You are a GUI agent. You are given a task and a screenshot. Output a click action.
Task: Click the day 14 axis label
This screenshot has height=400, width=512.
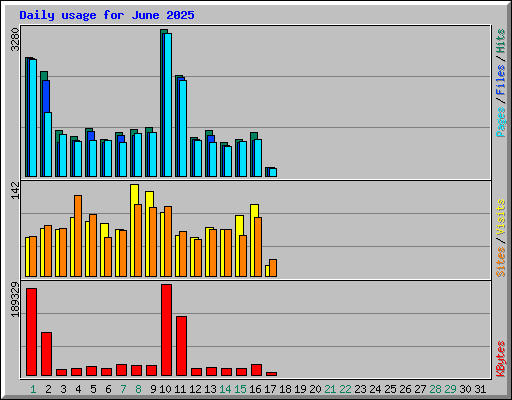[225, 389]
